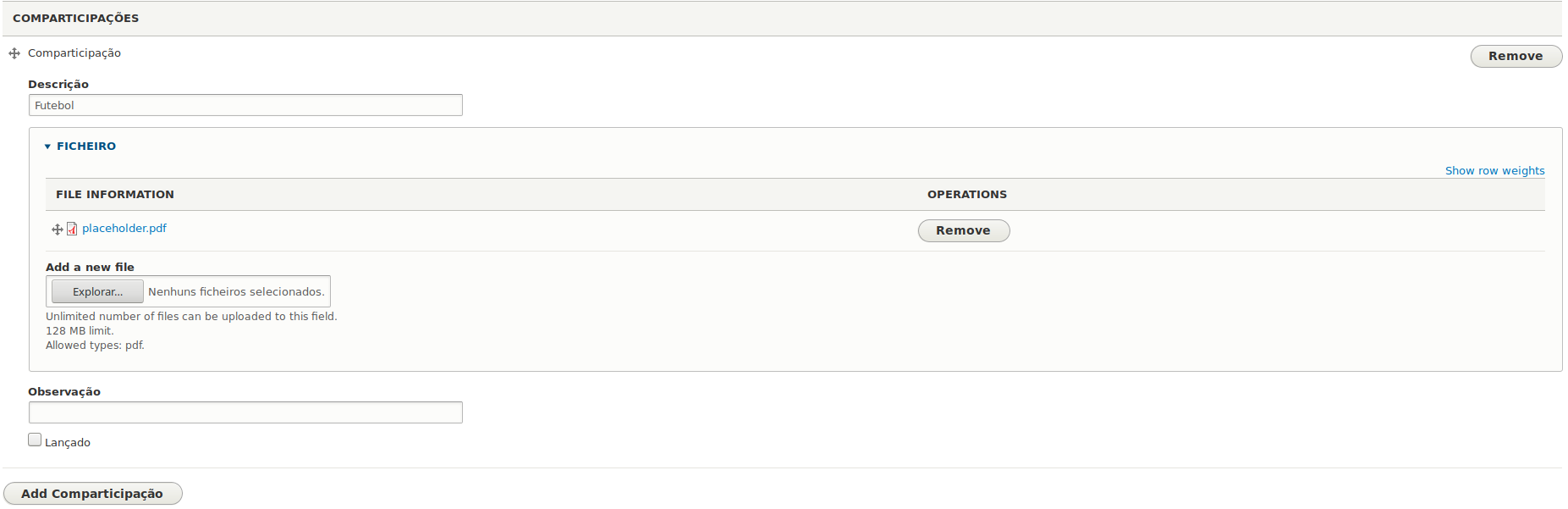This screenshot has width=1568, height=509.
Task: Collapse the FICHEIRO section triangle
Action: pyautogui.click(x=47, y=147)
